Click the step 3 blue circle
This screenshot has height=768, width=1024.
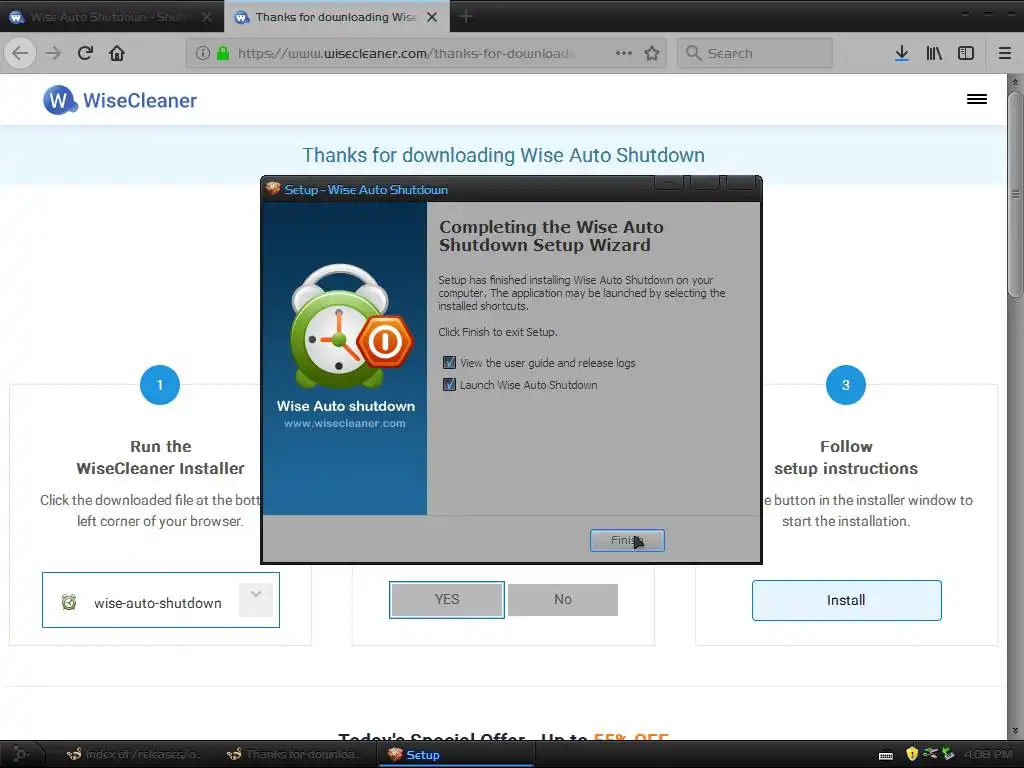tap(846, 385)
